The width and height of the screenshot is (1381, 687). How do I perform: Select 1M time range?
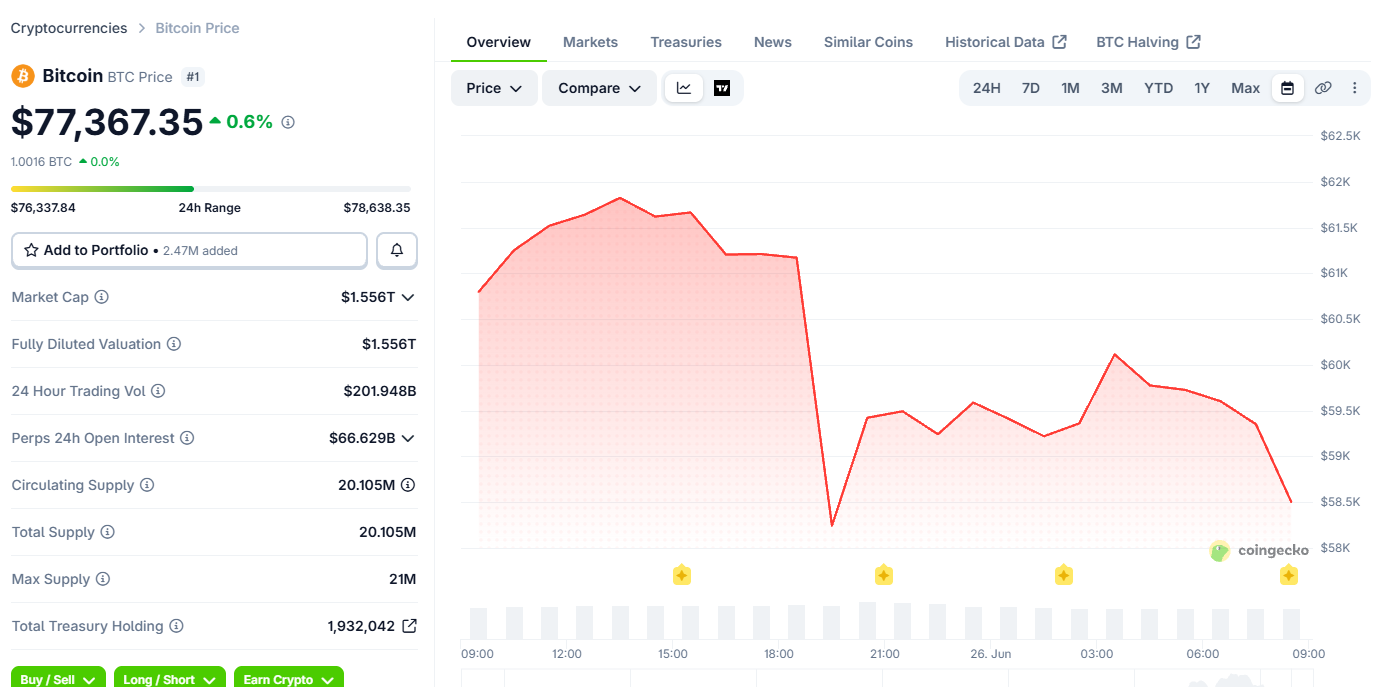[1070, 88]
